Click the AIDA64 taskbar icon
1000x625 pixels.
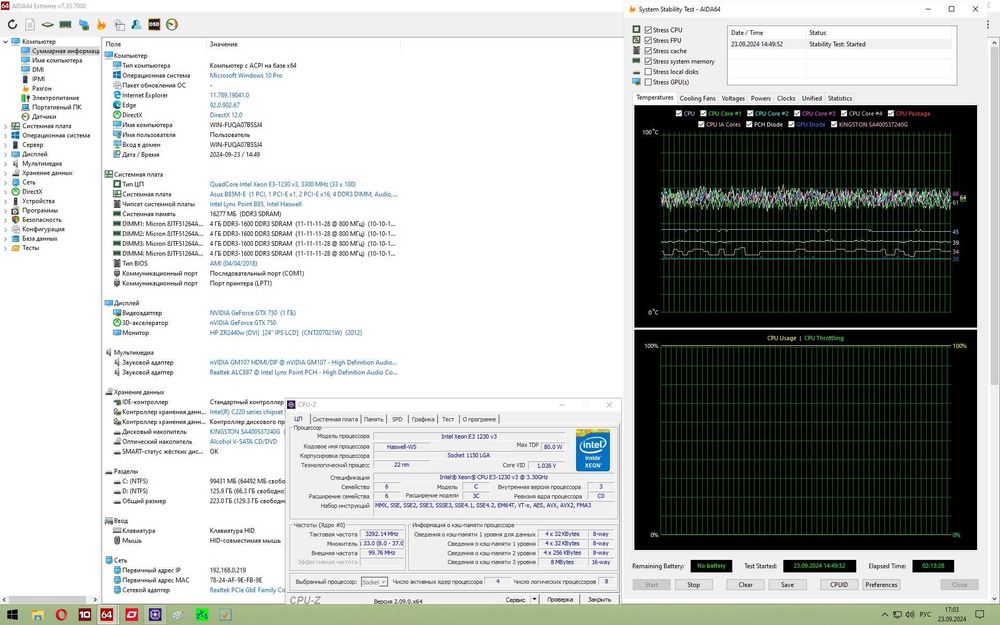click(107, 615)
